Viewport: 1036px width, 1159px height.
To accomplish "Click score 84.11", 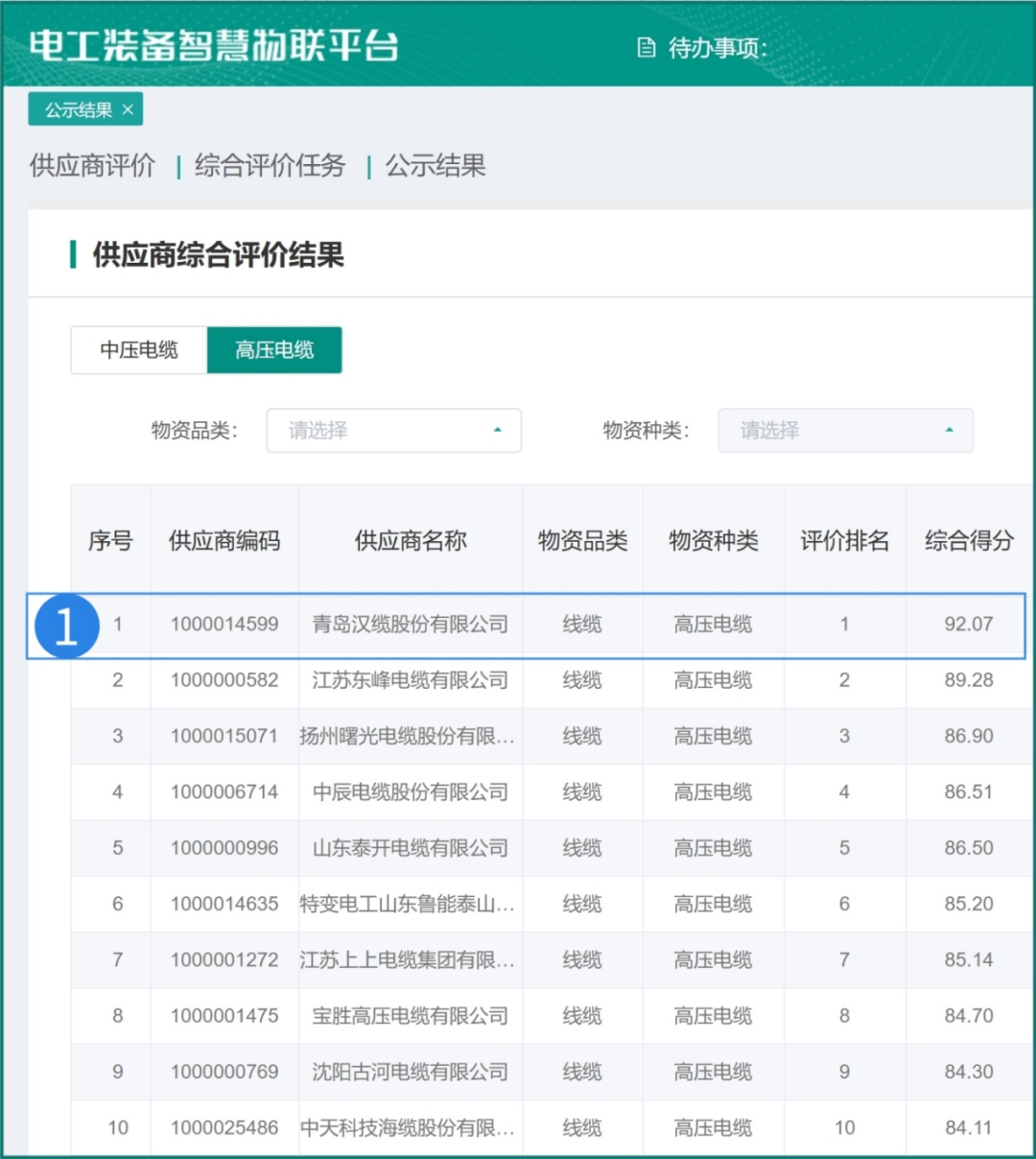I will click(969, 1127).
